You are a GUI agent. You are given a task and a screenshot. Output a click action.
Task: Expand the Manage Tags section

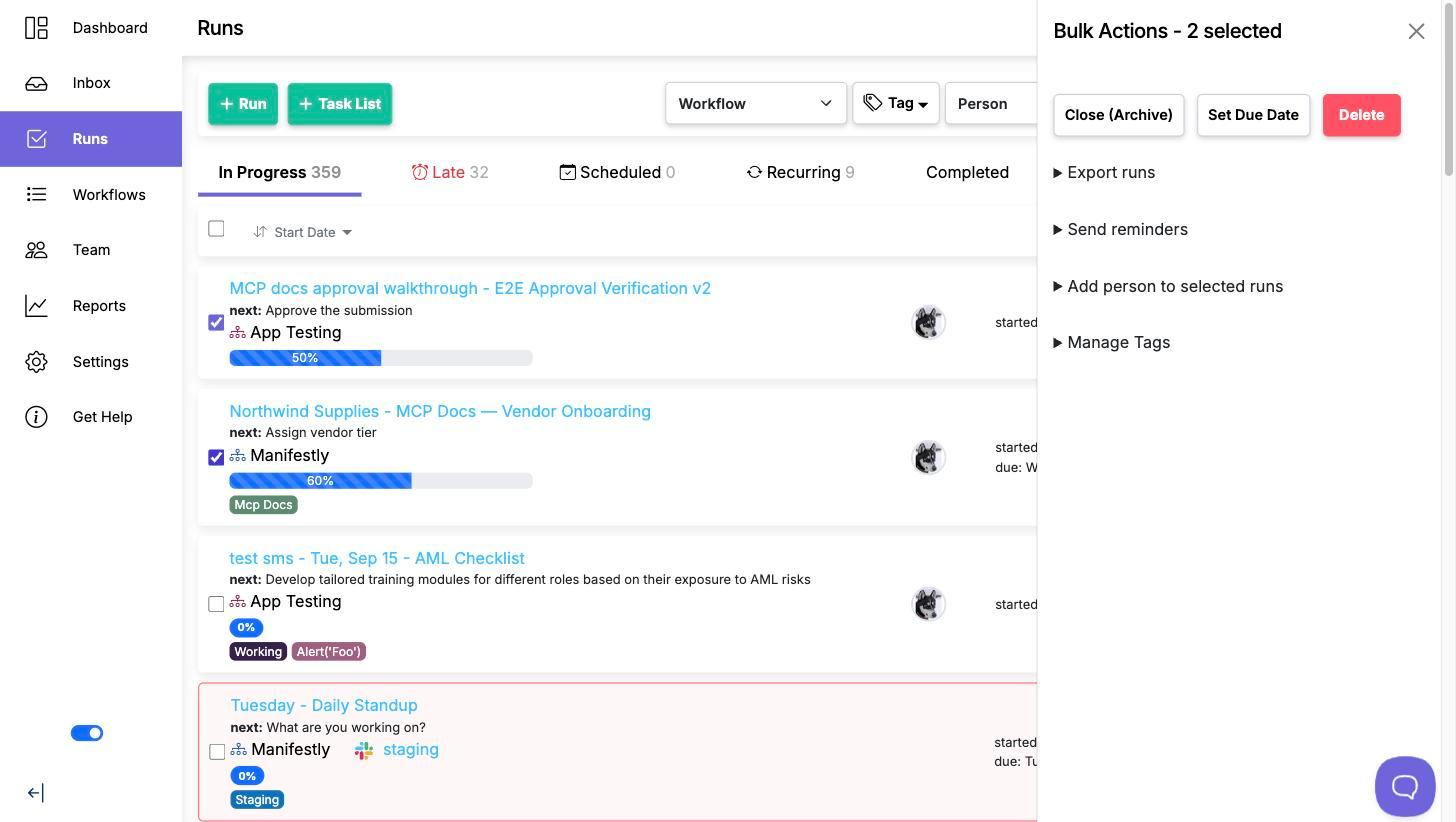click(x=1112, y=343)
